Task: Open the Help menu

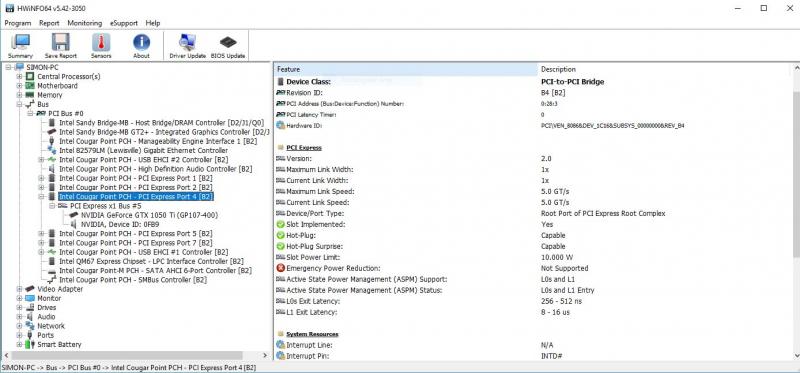Action: click(x=153, y=23)
